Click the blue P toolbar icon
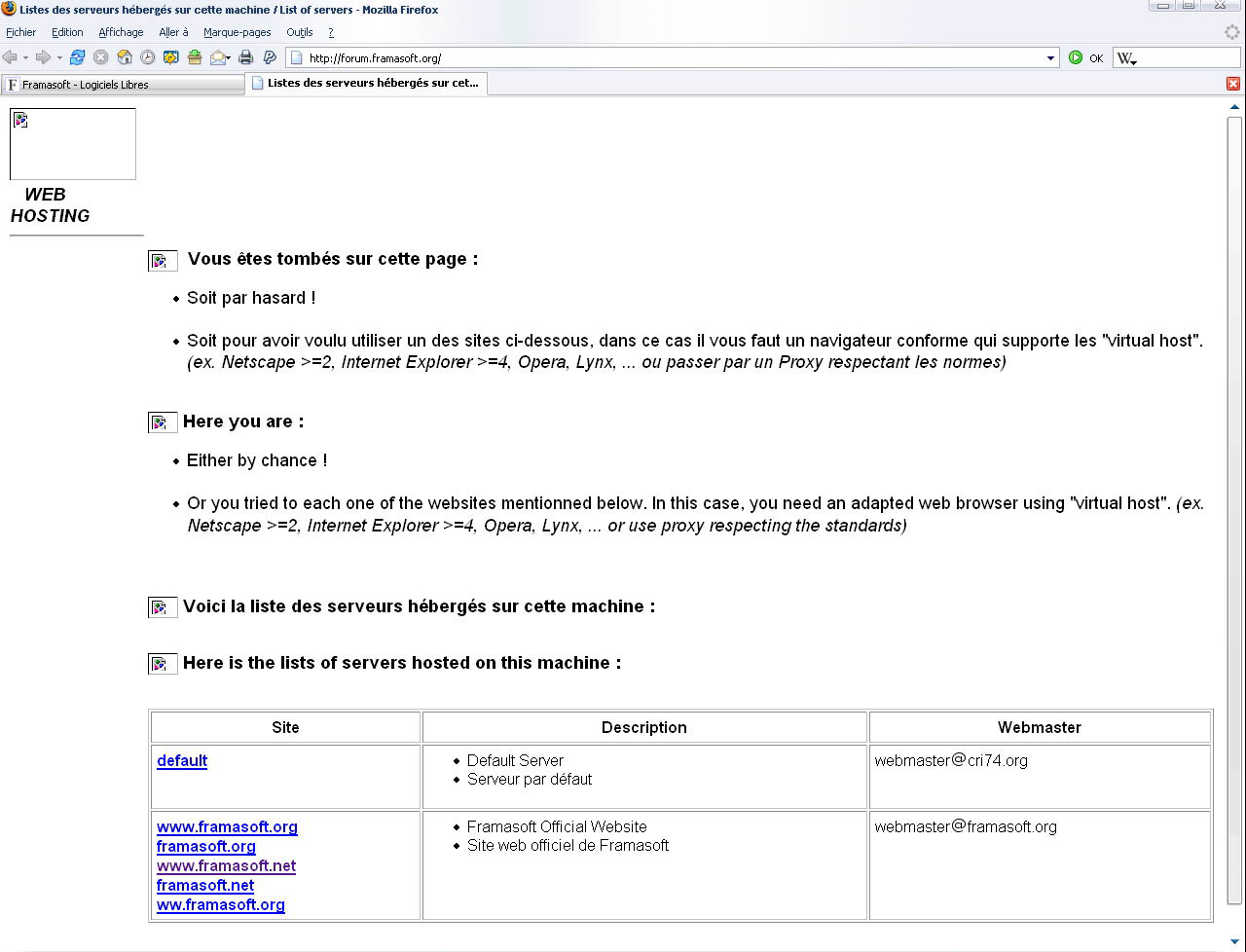The height and width of the screenshot is (952, 1246). click(271, 57)
